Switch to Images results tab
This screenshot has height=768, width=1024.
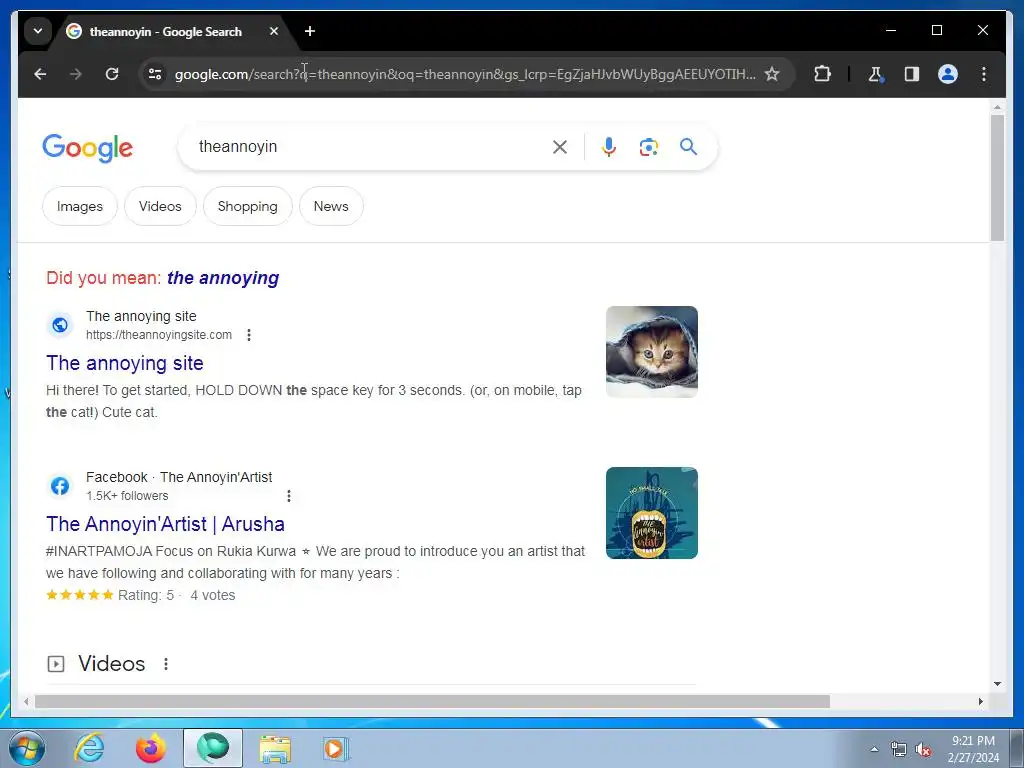coord(80,206)
